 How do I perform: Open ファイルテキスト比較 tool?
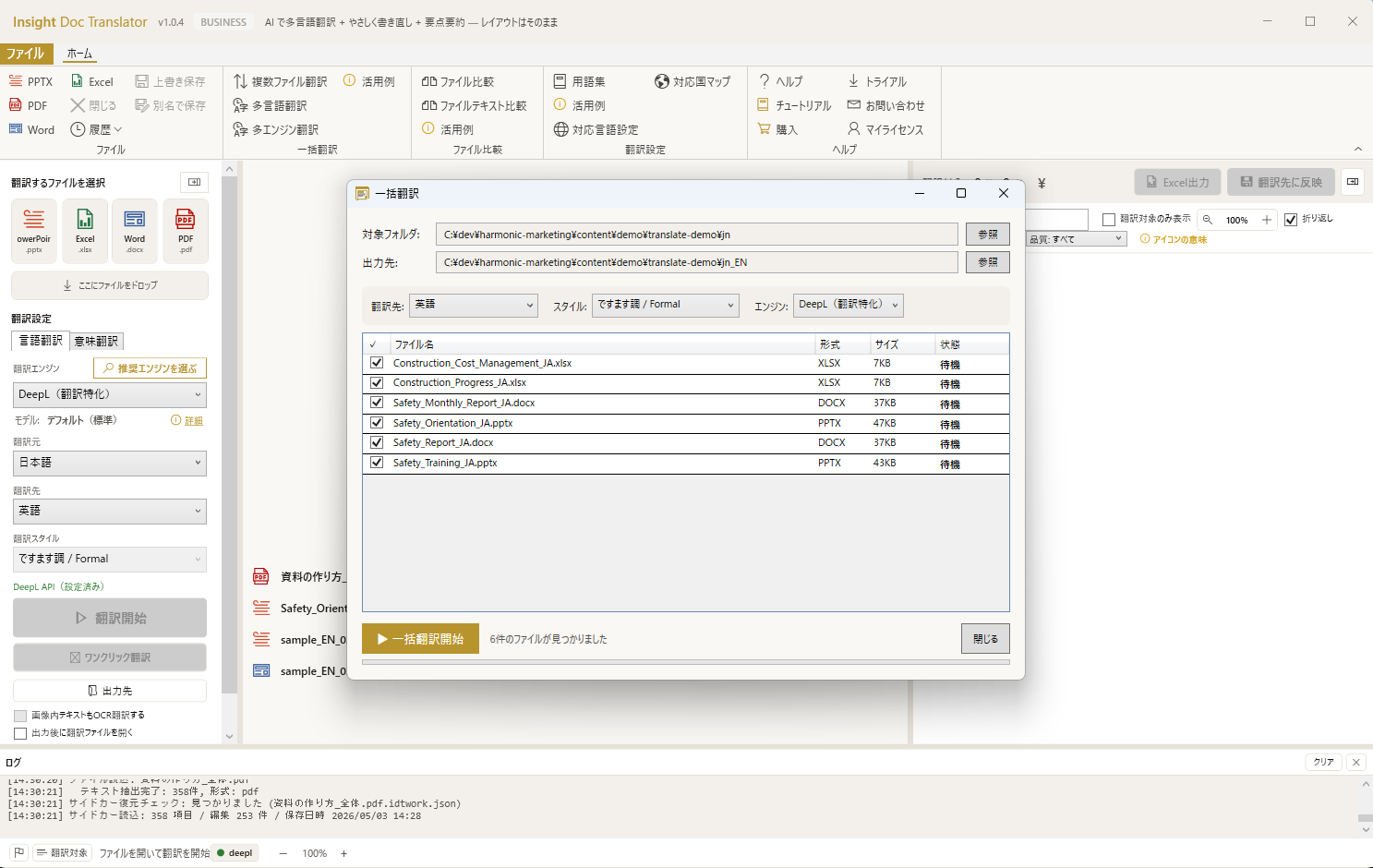[x=474, y=105]
